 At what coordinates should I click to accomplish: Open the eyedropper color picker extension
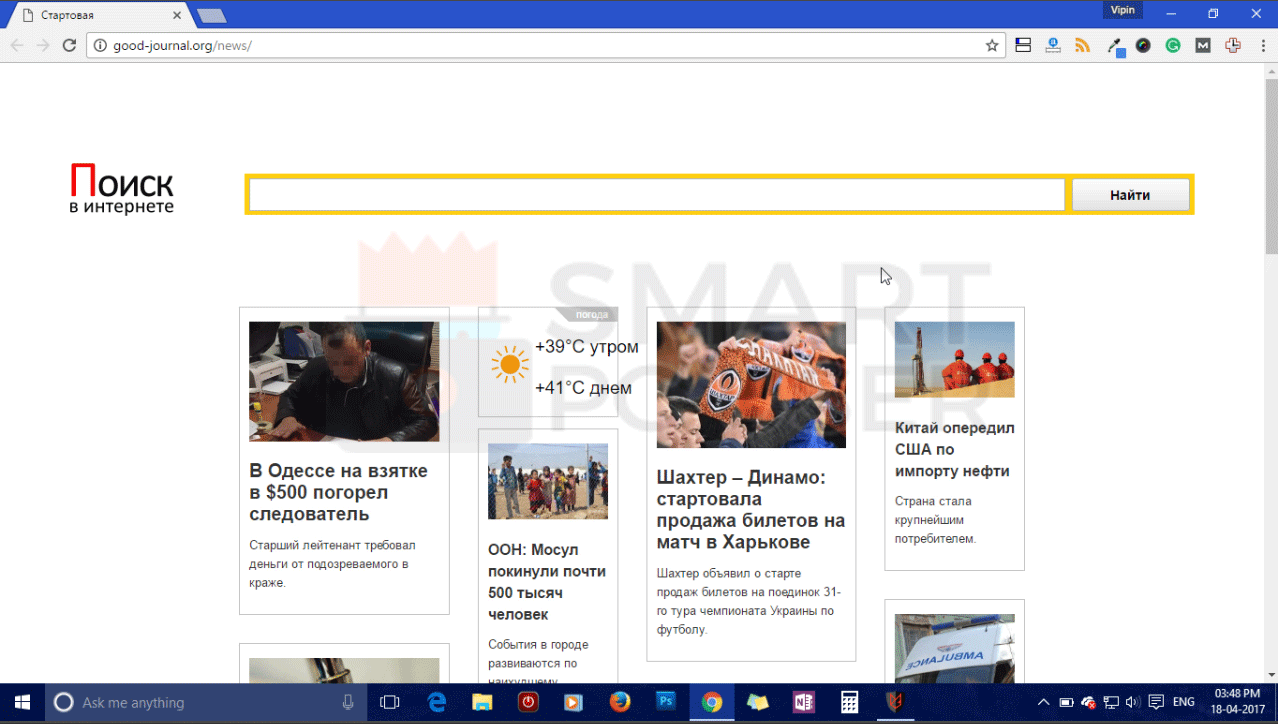pos(1114,46)
